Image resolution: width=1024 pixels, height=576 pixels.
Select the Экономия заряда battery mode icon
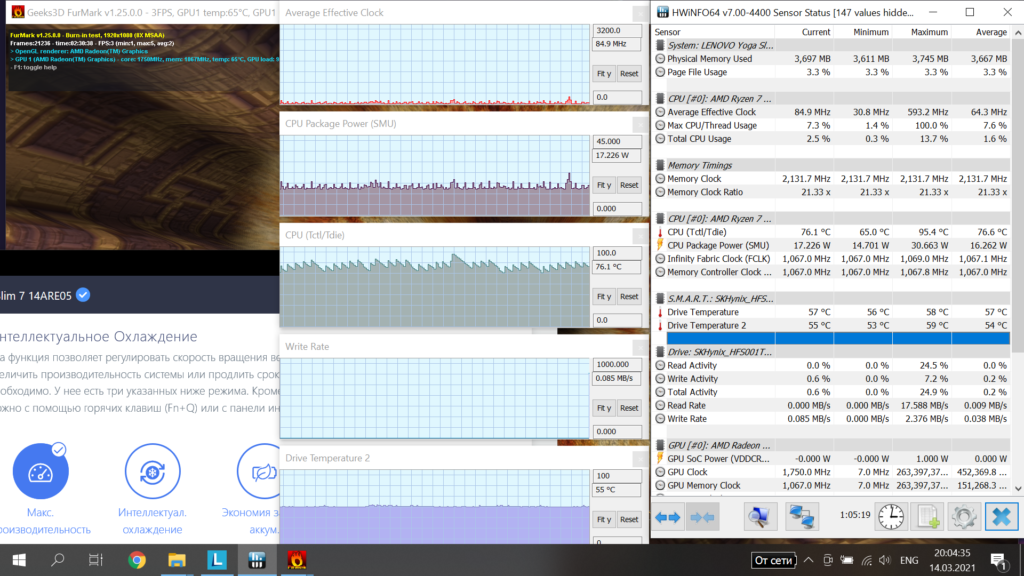click(259, 472)
